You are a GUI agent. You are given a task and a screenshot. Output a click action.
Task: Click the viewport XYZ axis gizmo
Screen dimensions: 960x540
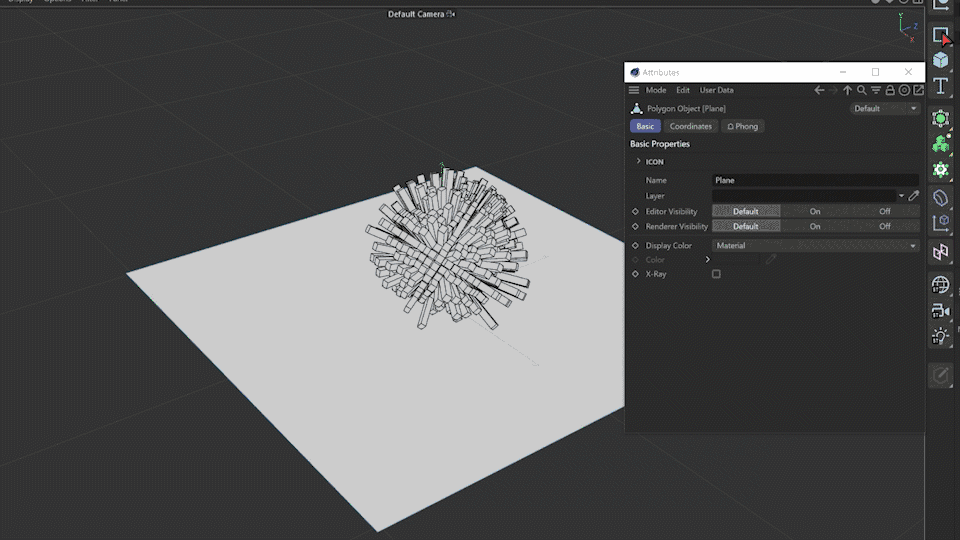tap(907, 28)
